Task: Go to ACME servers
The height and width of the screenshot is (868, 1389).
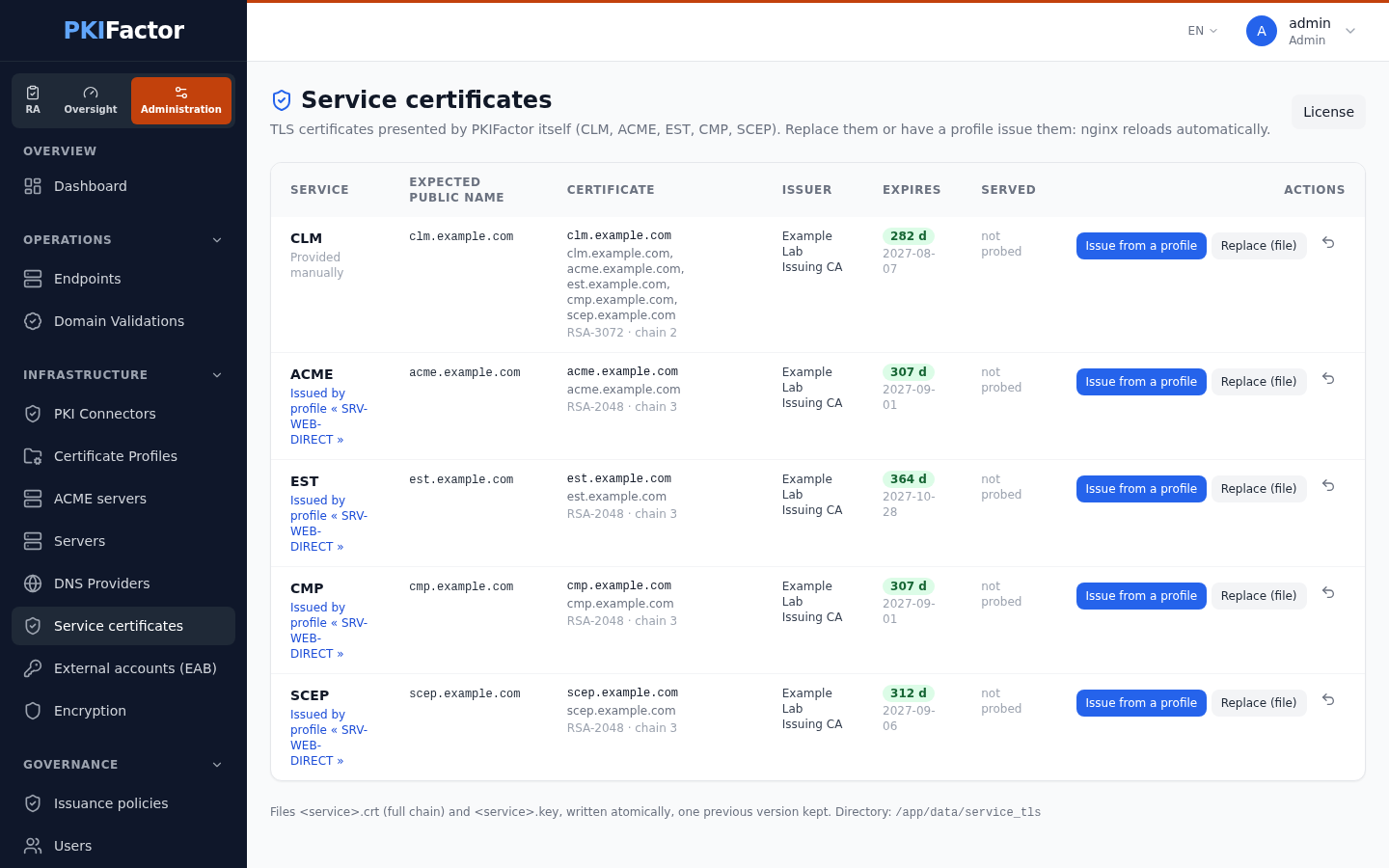Action: [123, 499]
